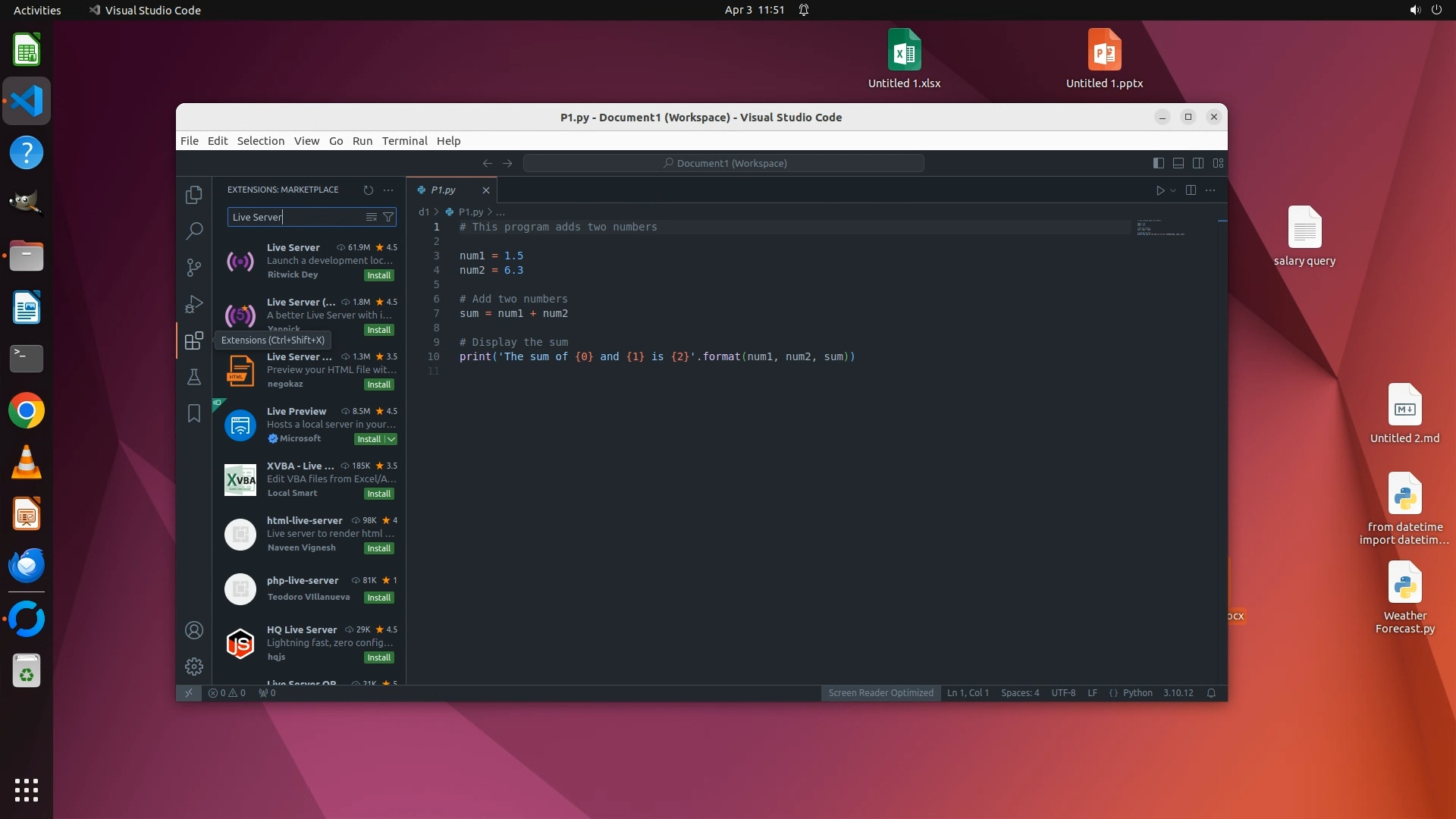This screenshot has height=819, width=1456.
Task: Install the HQ Live Server extension
Action: (378, 657)
